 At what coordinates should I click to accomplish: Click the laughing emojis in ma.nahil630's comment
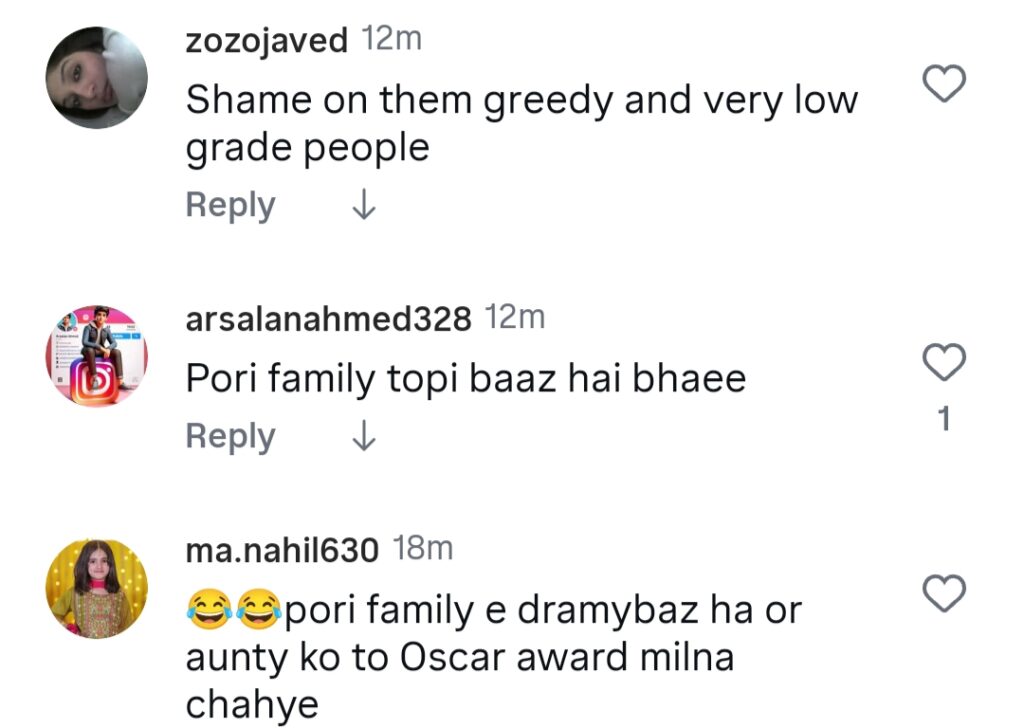pos(235,610)
